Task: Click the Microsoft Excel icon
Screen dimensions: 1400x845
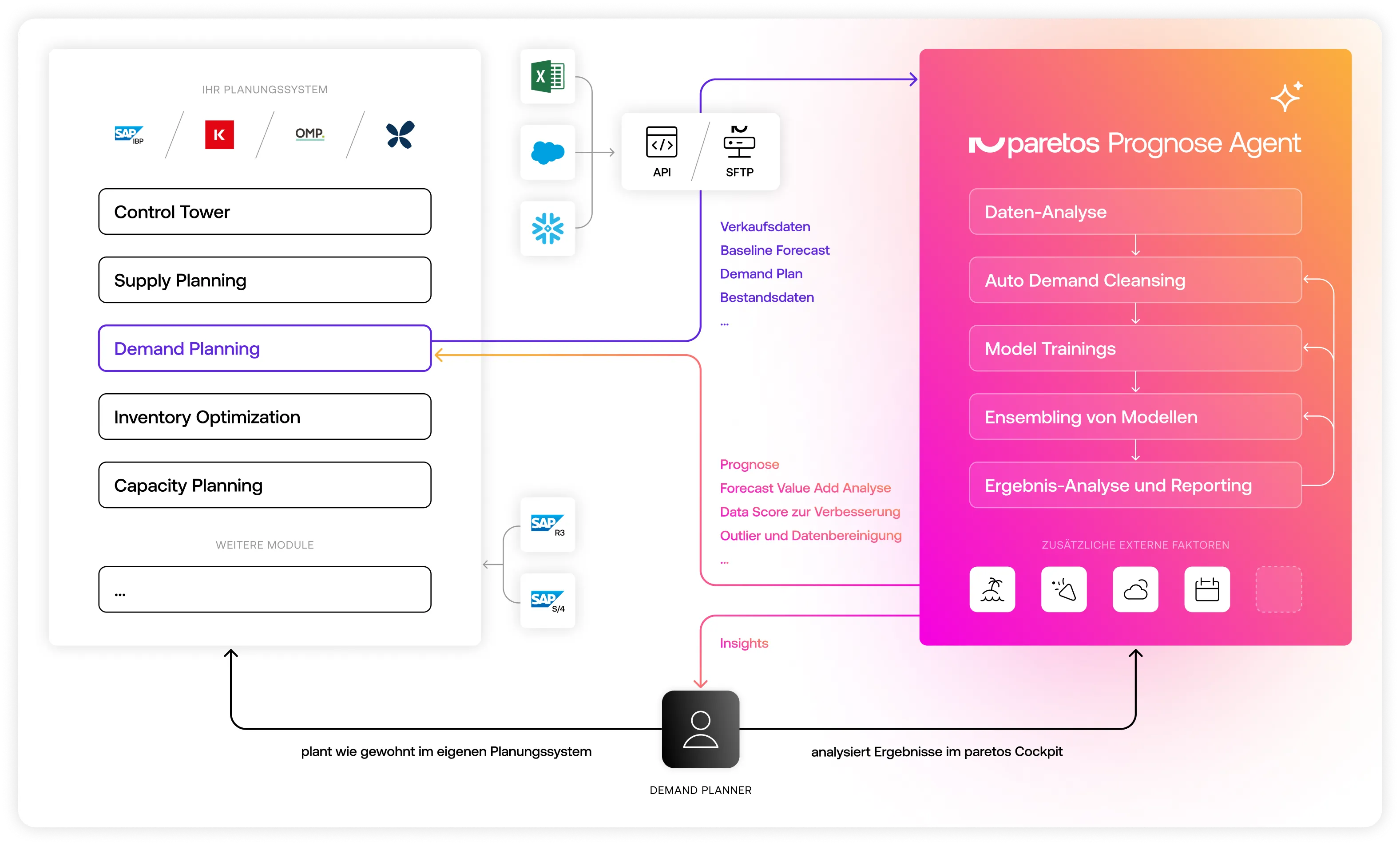Action: tap(548, 76)
